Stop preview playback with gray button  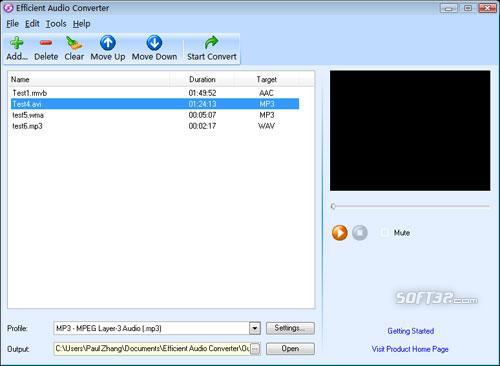point(360,232)
